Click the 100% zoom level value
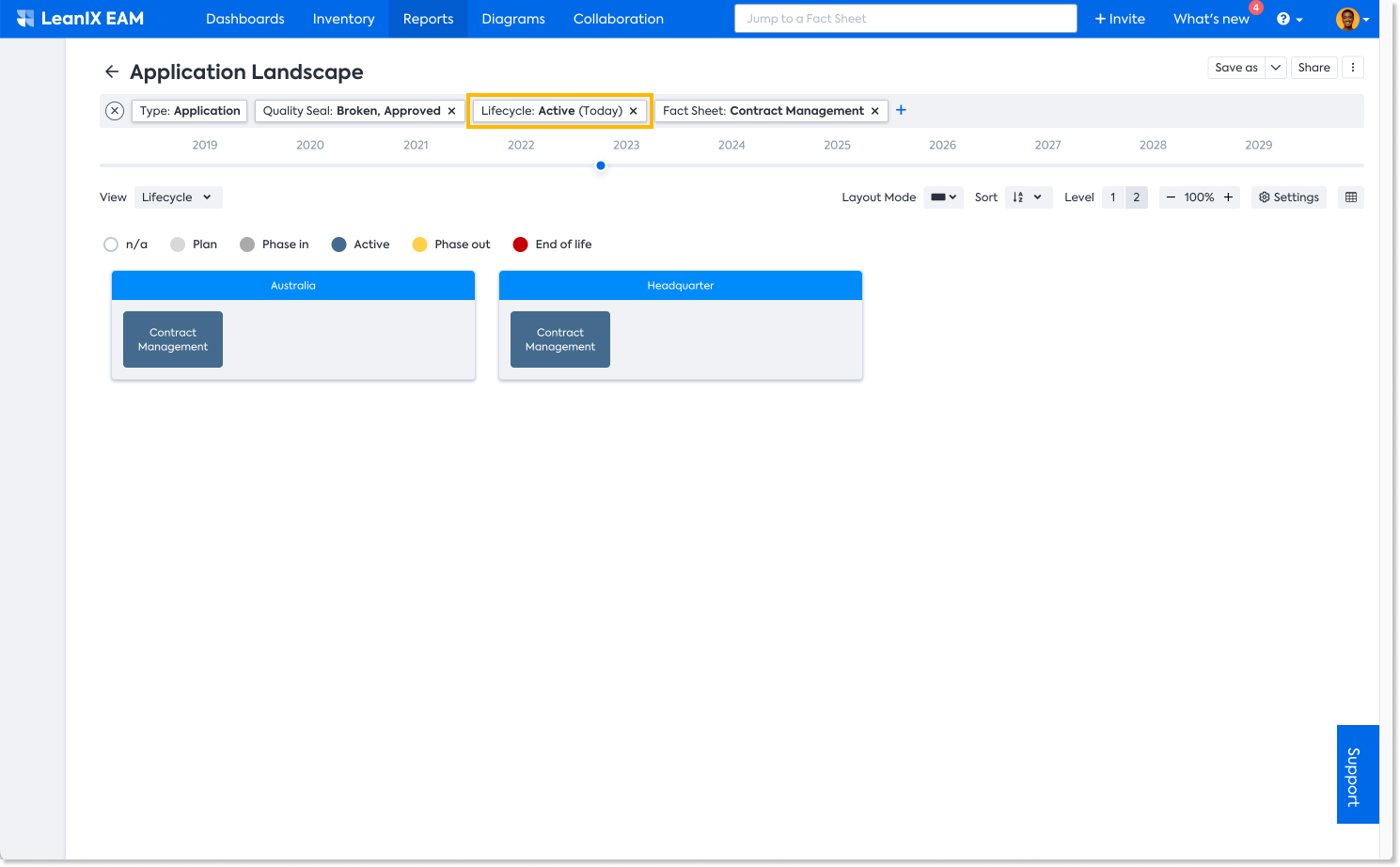Image resolution: width=1400 pixels, height=867 pixels. [1199, 197]
